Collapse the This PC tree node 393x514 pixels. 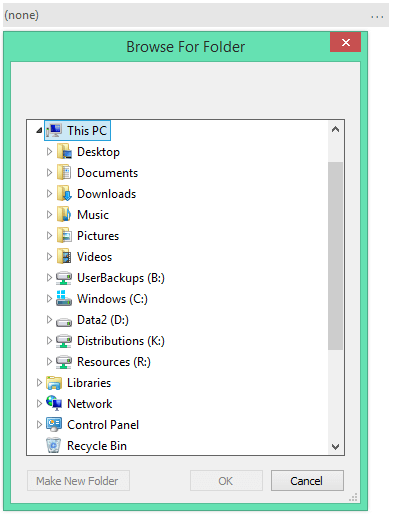(x=39, y=130)
